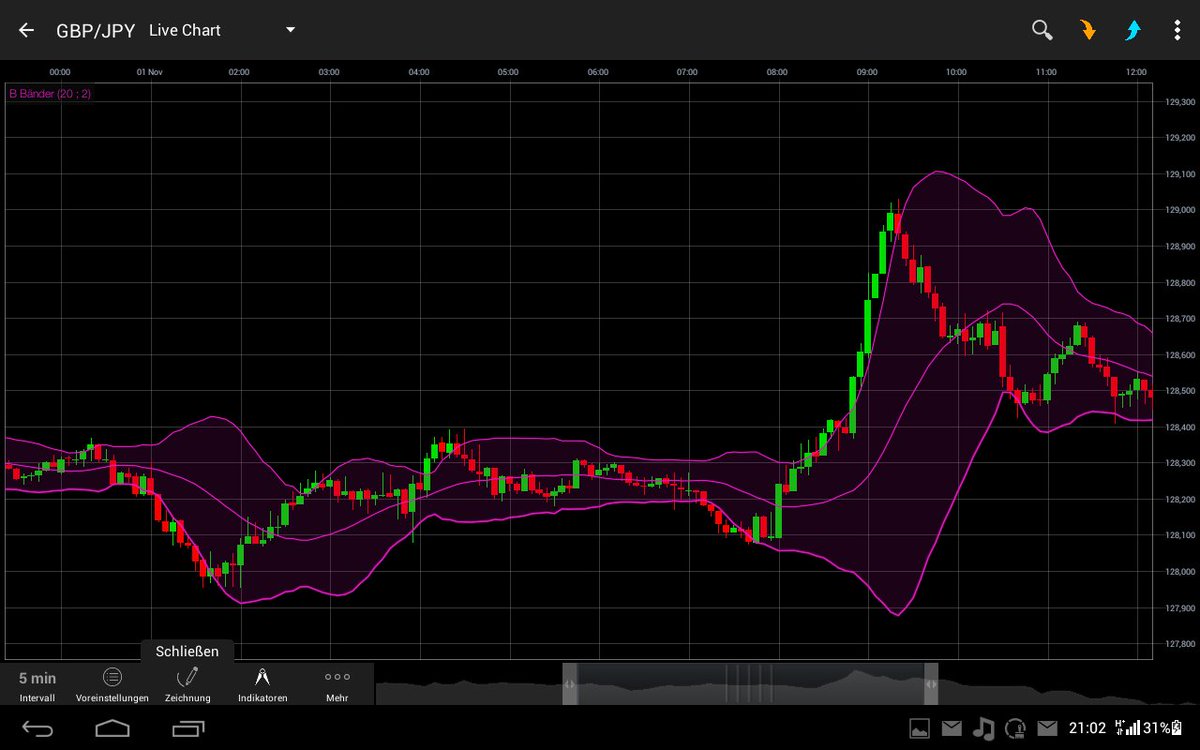Screen dimensions: 1200x750
Task: Tap the orange down-arrow sell icon
Action: [1088, 30]
